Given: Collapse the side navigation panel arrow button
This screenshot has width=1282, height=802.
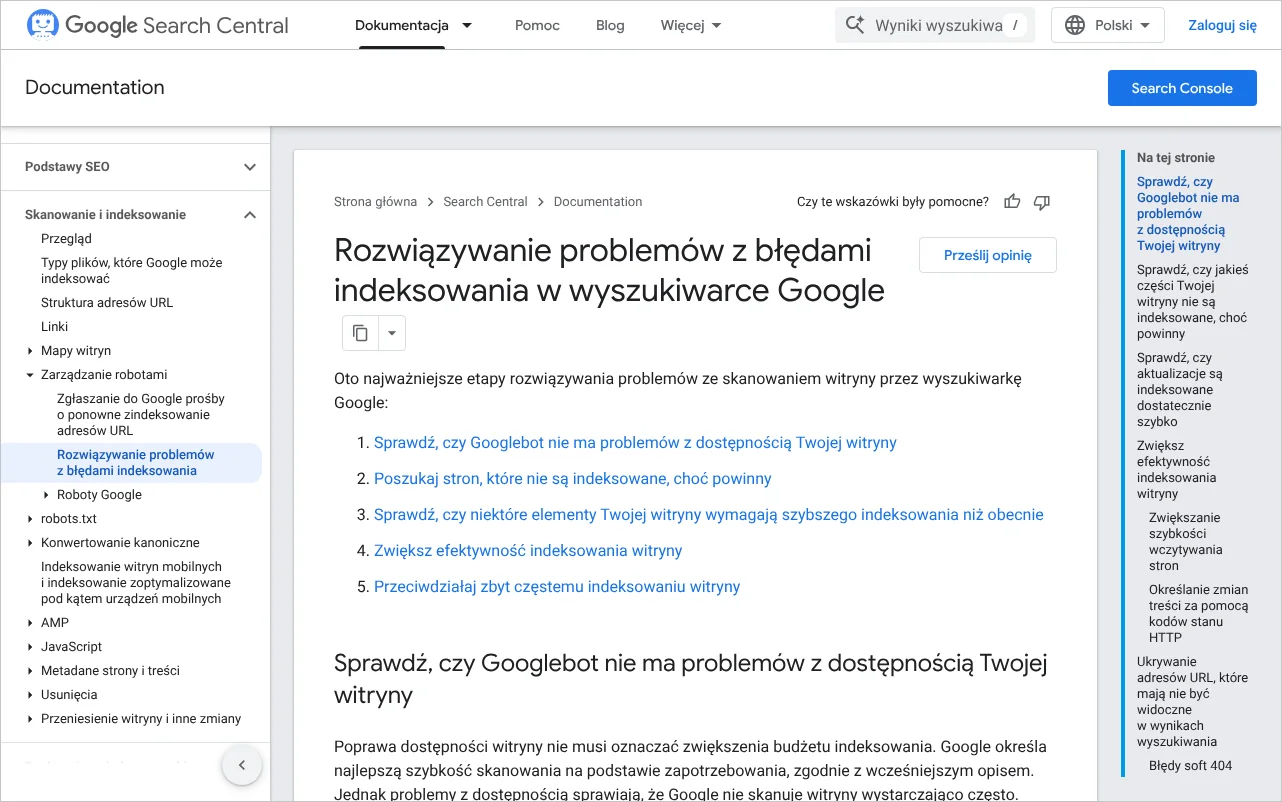Looking at the screenshot, I should tap(241, 766).
